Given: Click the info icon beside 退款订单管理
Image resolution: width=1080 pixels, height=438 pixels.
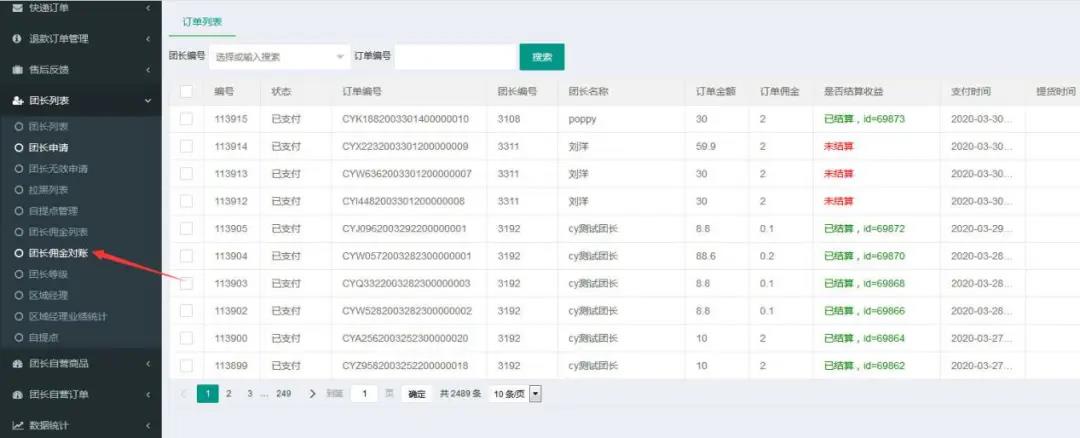Looking at the screenshot, I should (x=17, y=39).
